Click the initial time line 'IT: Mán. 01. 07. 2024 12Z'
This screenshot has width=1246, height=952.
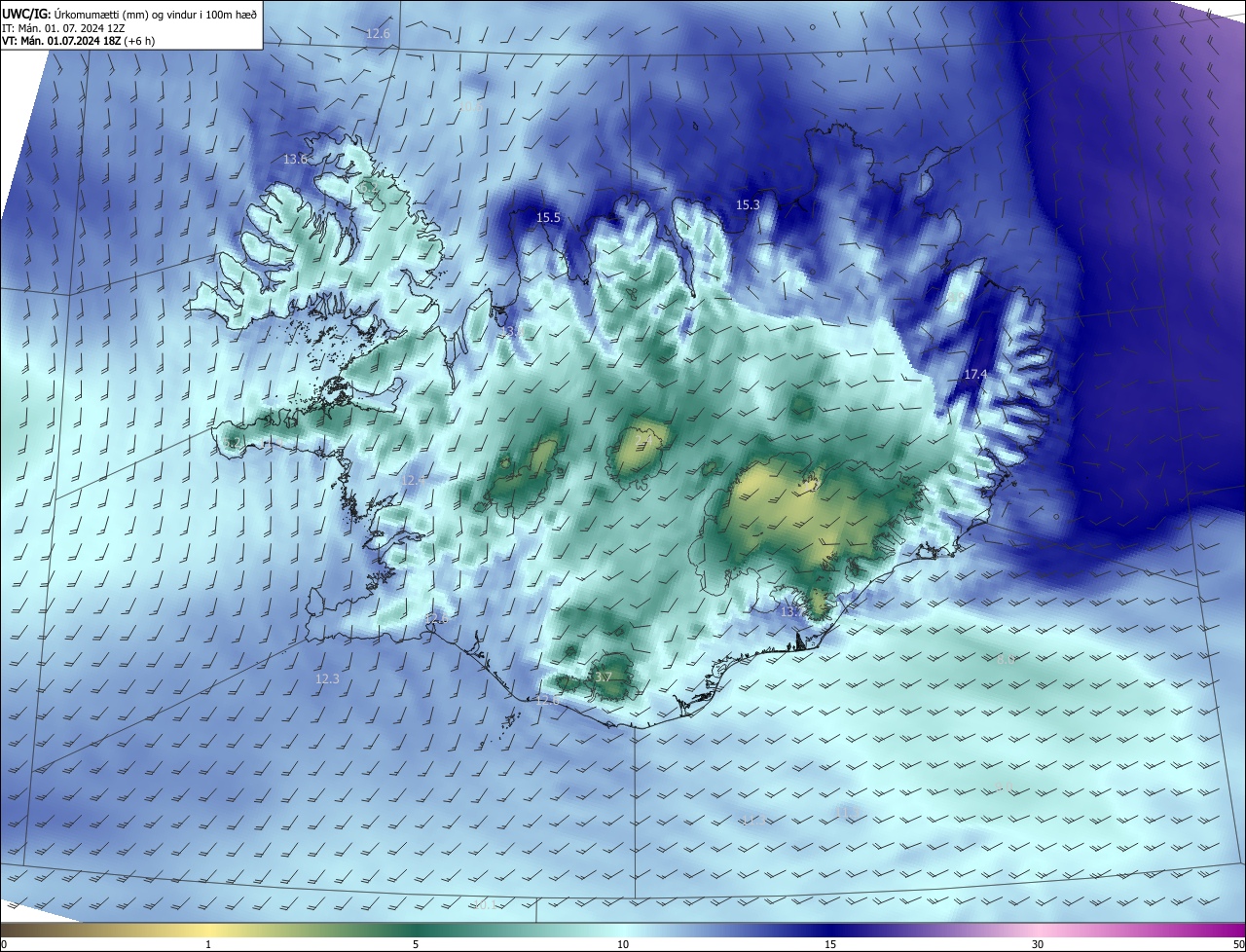tap(64, 28)
